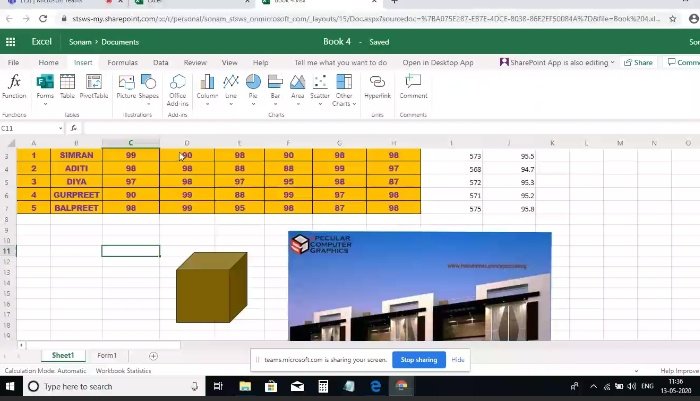Open the File tab
Screen dimensions: 700x401
(x=13, y=63)
